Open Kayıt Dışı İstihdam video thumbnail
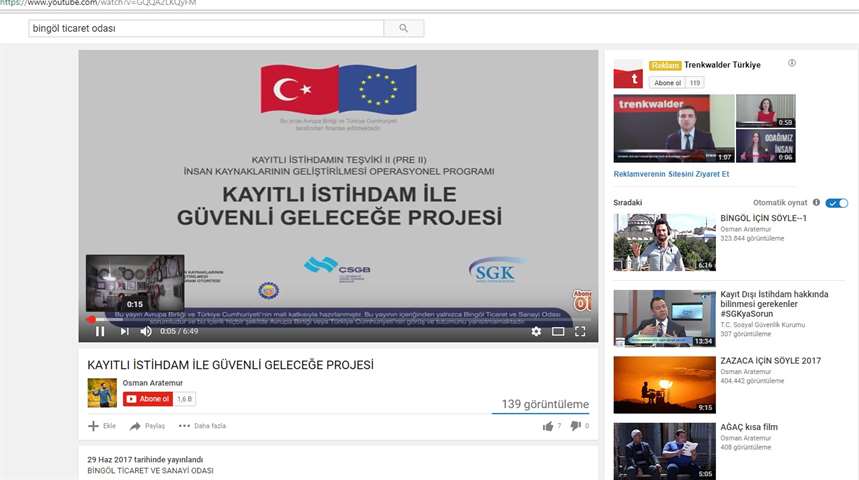 point(665,318)
